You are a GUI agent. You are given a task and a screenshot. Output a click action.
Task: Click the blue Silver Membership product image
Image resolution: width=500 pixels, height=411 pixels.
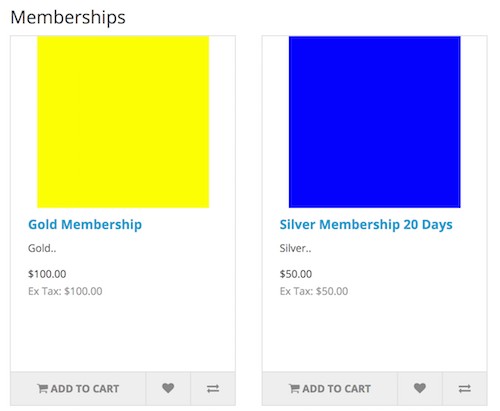click(375, 122)
